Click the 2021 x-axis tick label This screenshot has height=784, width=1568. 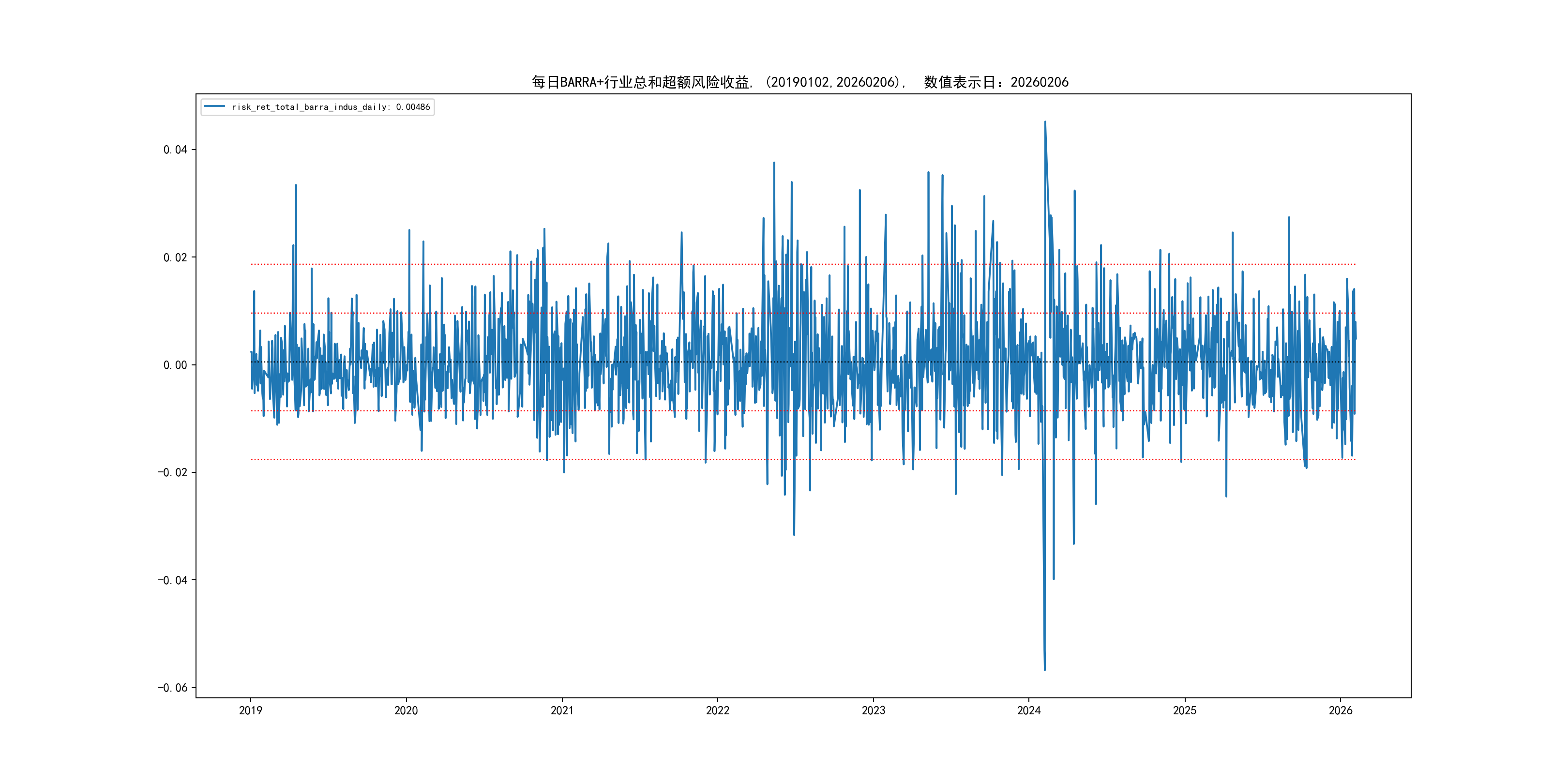click(562, 710)
